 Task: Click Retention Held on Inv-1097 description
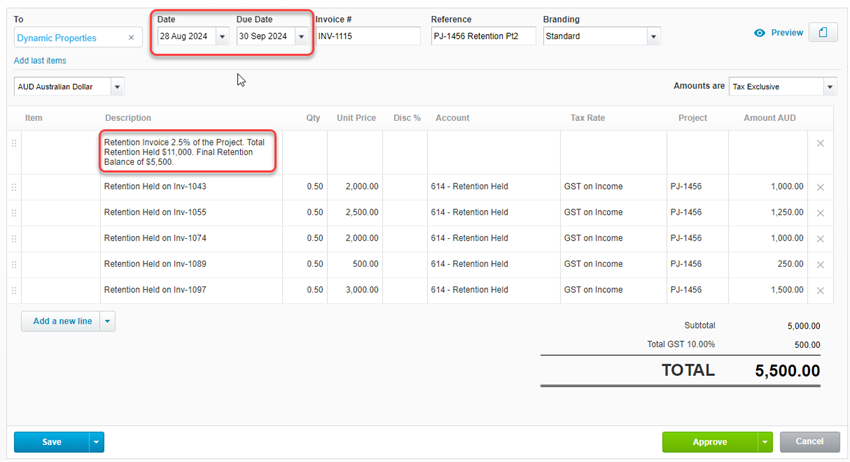pos(155,290)
